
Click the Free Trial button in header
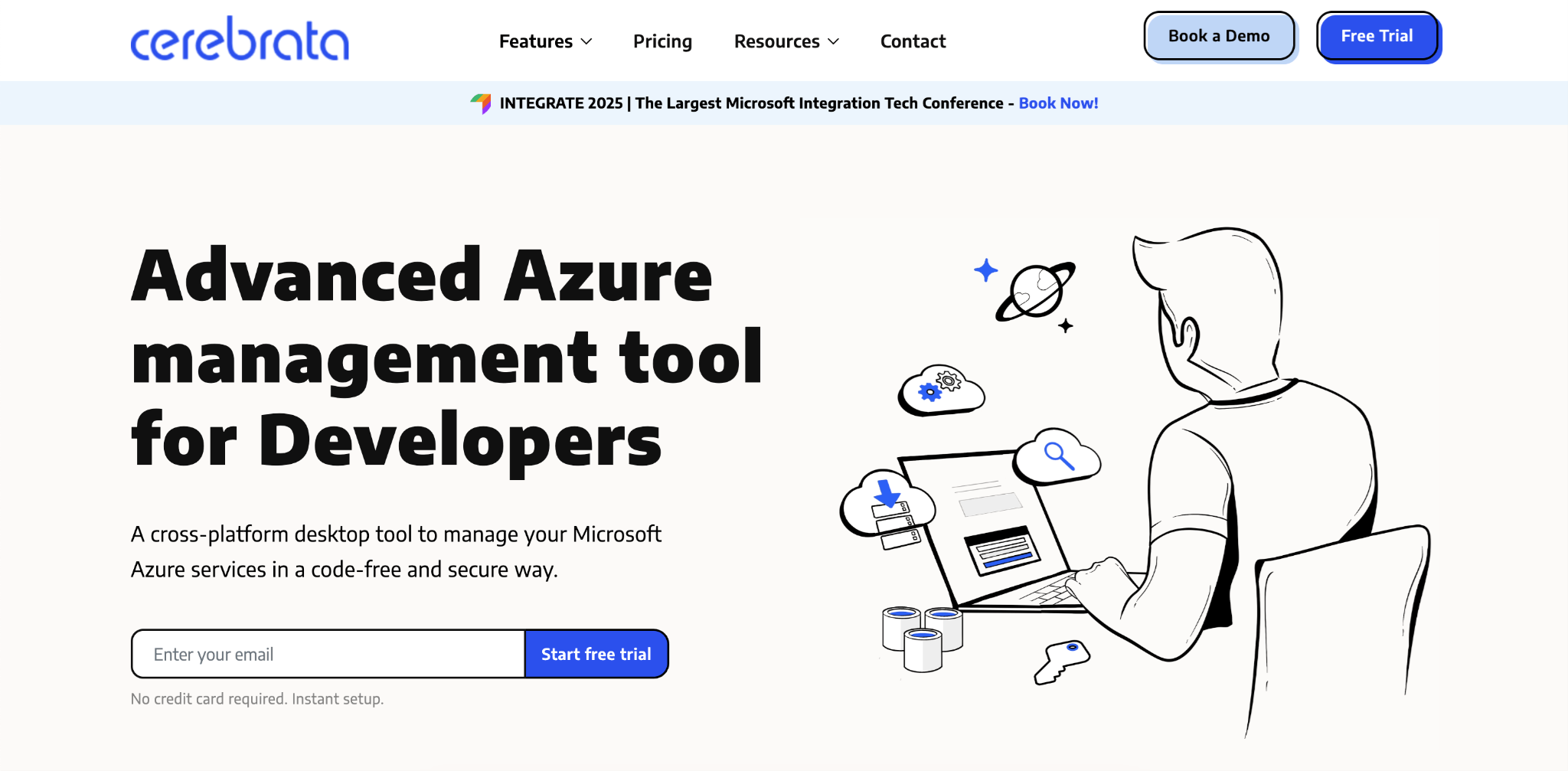pyautogui.click(x=1377, y=36)
